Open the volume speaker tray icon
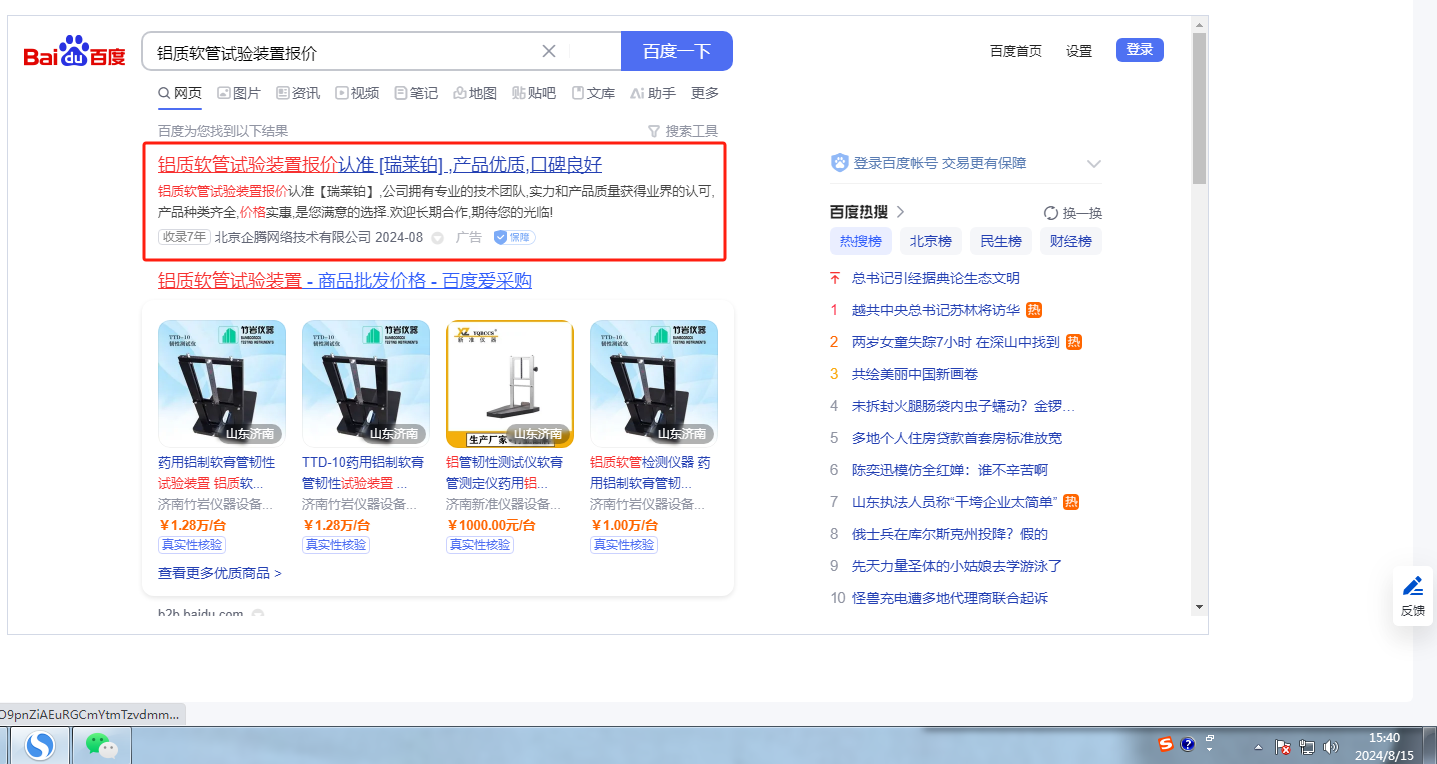This screenshot has height=764, width=1437. pos(1331,746)
